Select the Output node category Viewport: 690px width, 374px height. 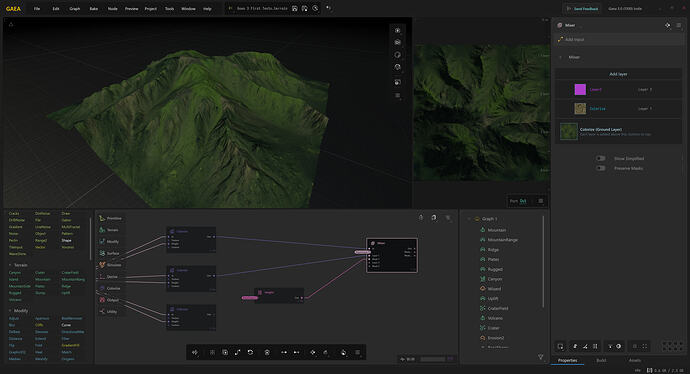pyautogui.click(x=109, y=300)
